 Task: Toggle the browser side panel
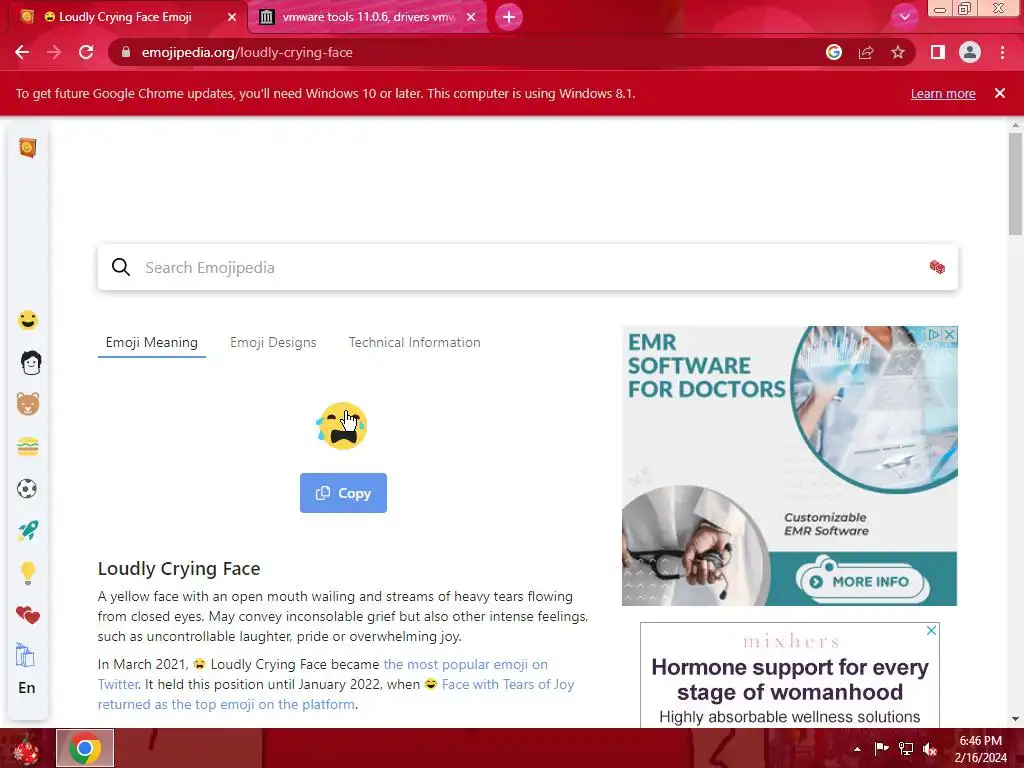coord(938,52)
